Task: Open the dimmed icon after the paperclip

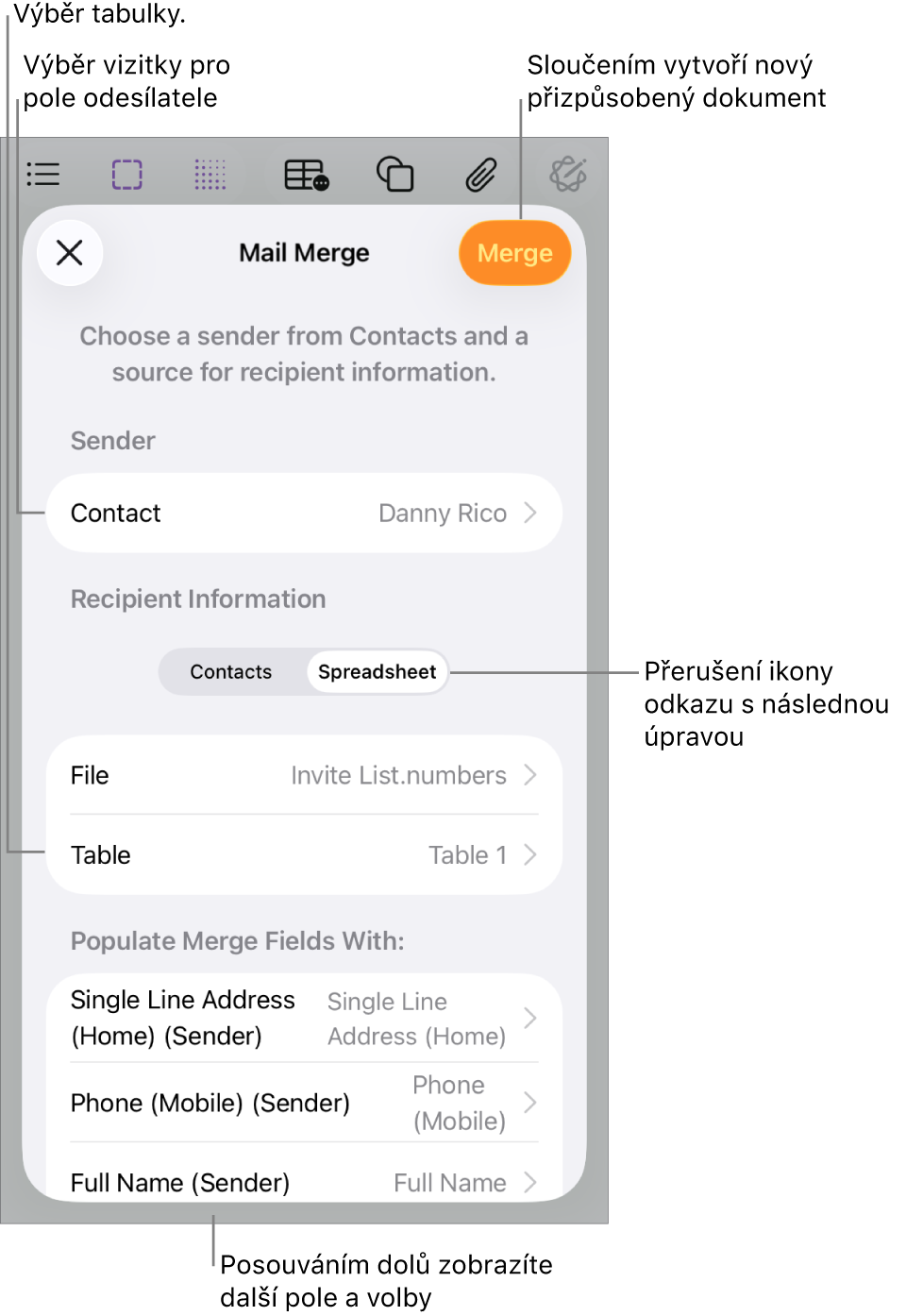Action: 568,175
